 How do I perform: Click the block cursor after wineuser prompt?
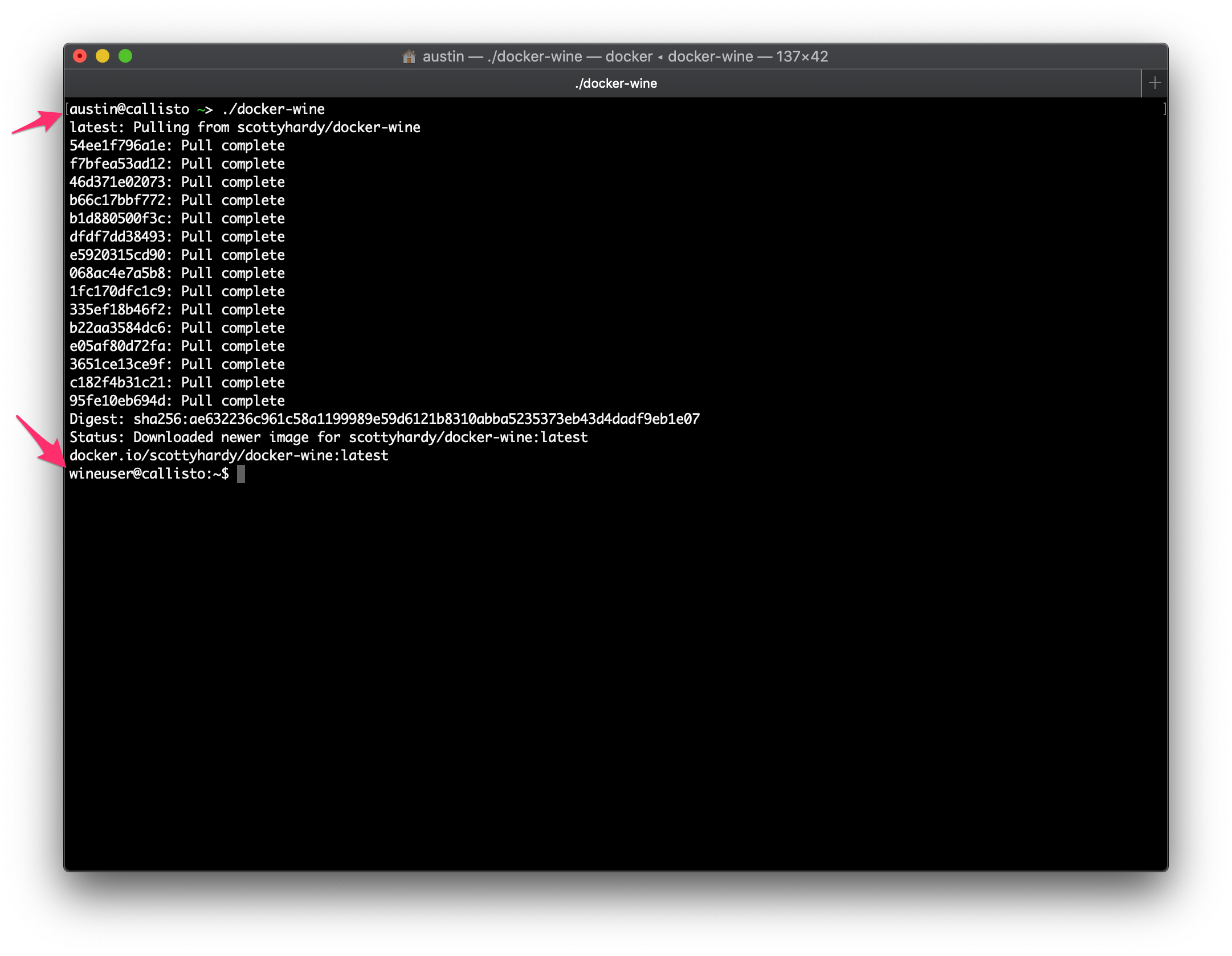(241, 473)
